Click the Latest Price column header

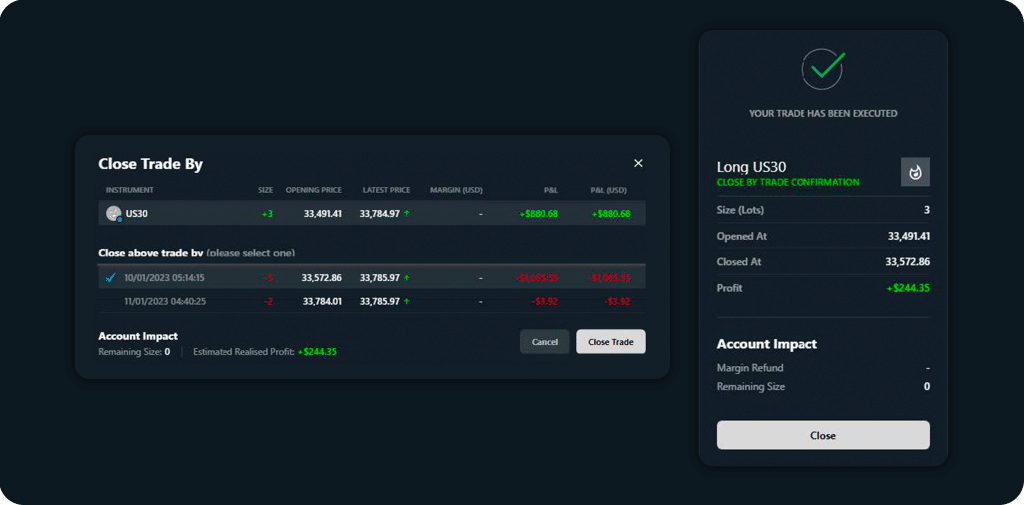[x=386, y=190]
